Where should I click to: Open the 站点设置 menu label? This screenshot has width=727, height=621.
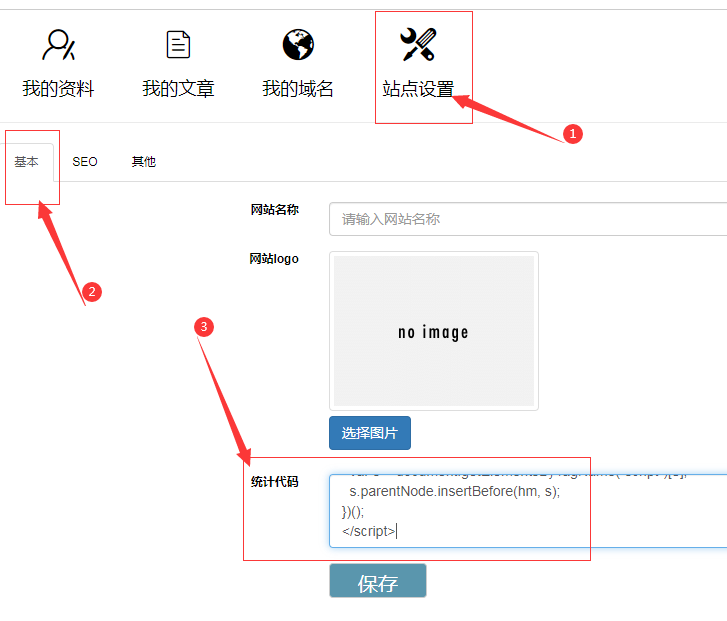pyautogui.click(x=418, y=88)
